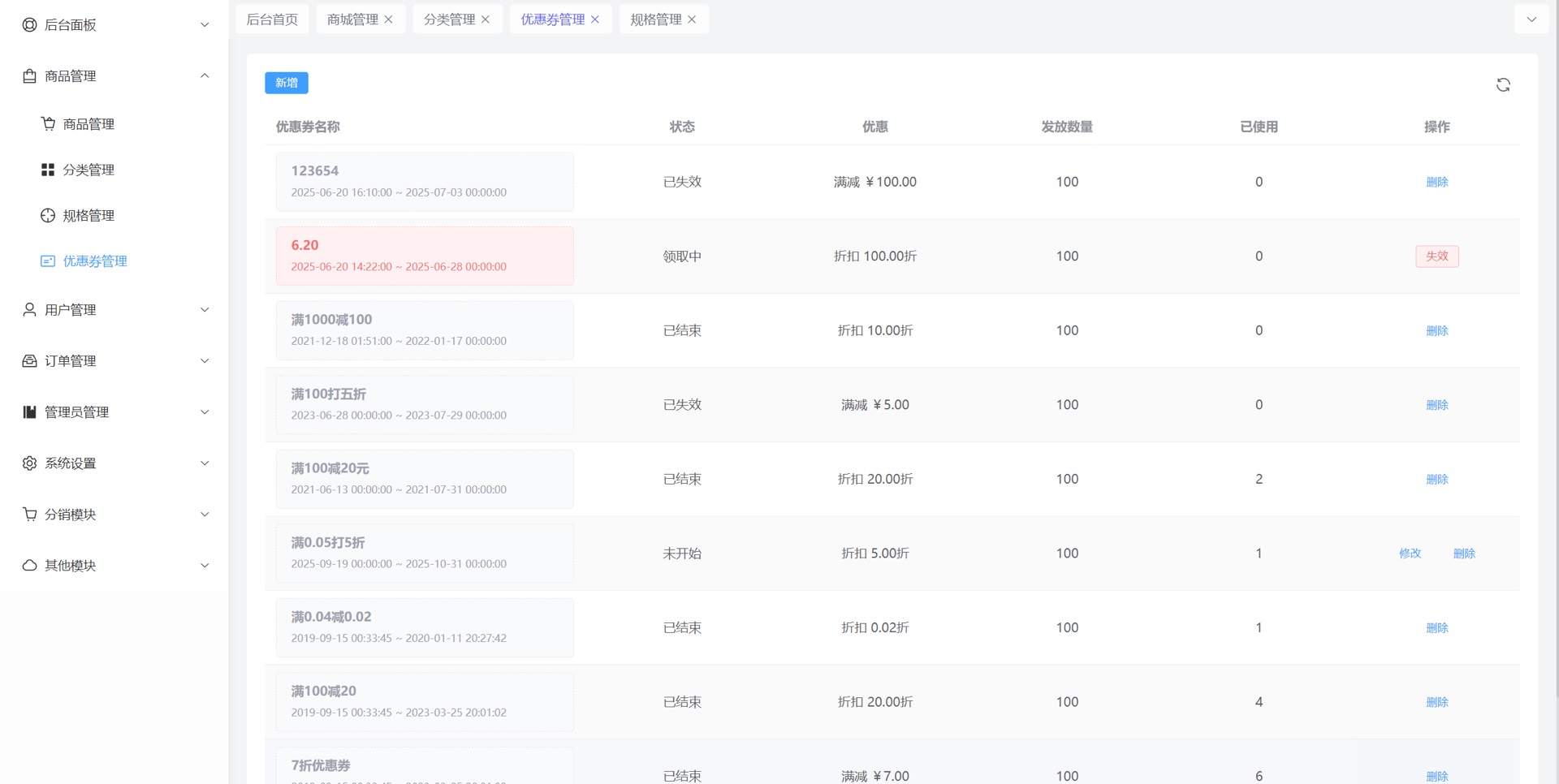The width and height of the screenshot is (1559, 784).
Task: Switch to the 后台首页 tab
Action: (272, 19)
